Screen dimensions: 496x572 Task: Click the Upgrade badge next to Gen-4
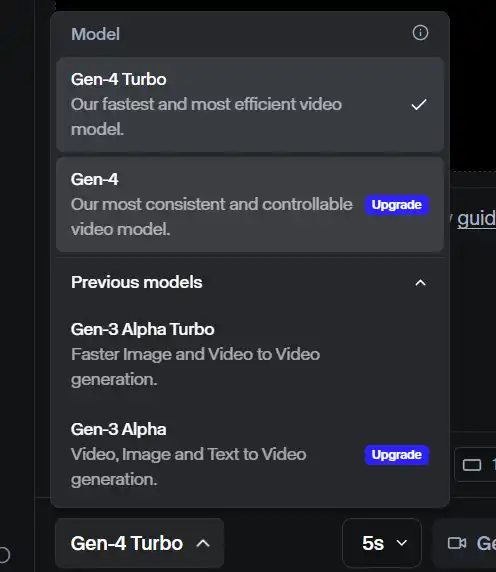(x=397, y=205)
